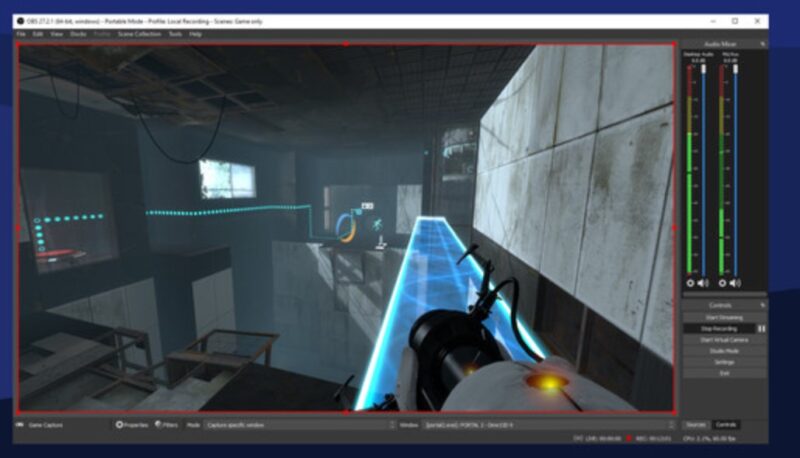Click Start Virtual Camera button
Screen dimensions: 800x458
[724, 340]
